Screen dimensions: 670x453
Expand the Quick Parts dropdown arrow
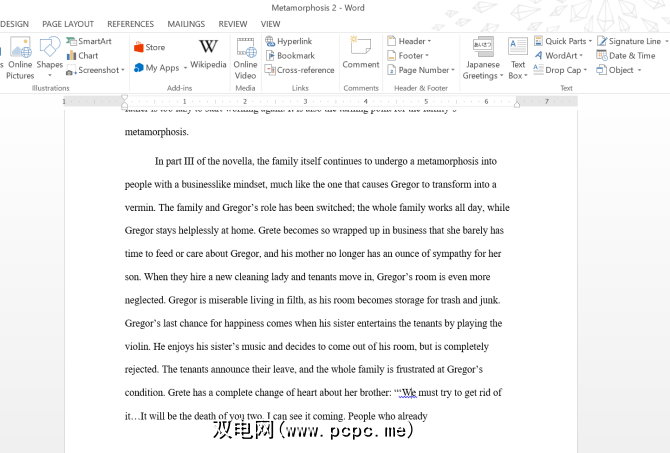[x=590, y=41]
